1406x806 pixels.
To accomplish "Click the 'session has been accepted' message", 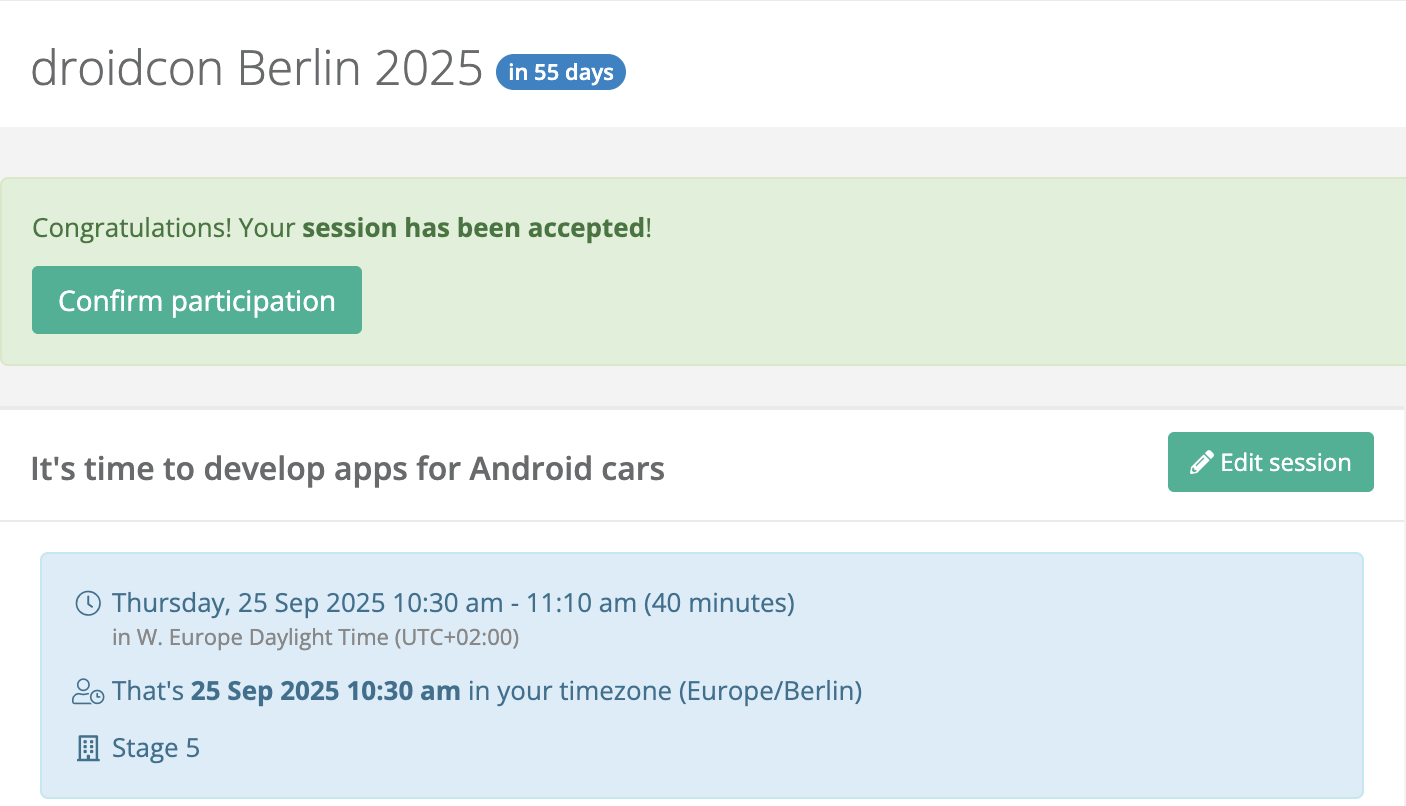I will (x=342, y=228).
